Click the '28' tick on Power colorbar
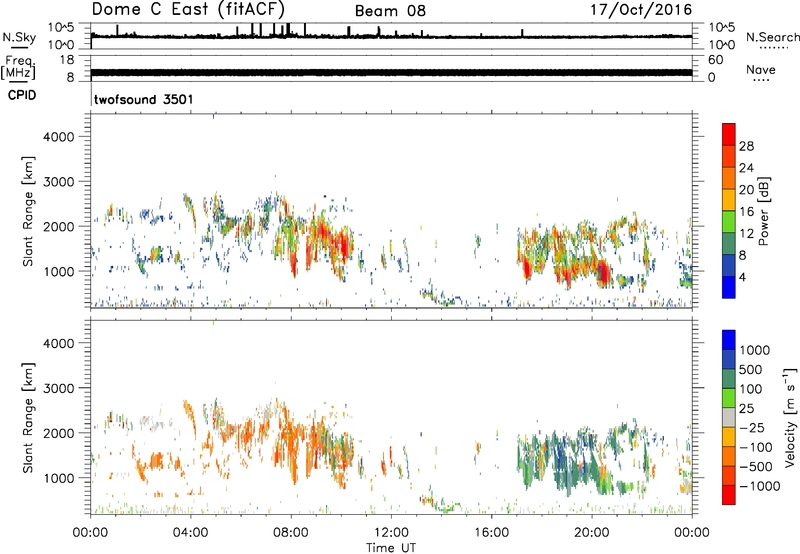This screenshot has height=554, width=800. (746, 146)
